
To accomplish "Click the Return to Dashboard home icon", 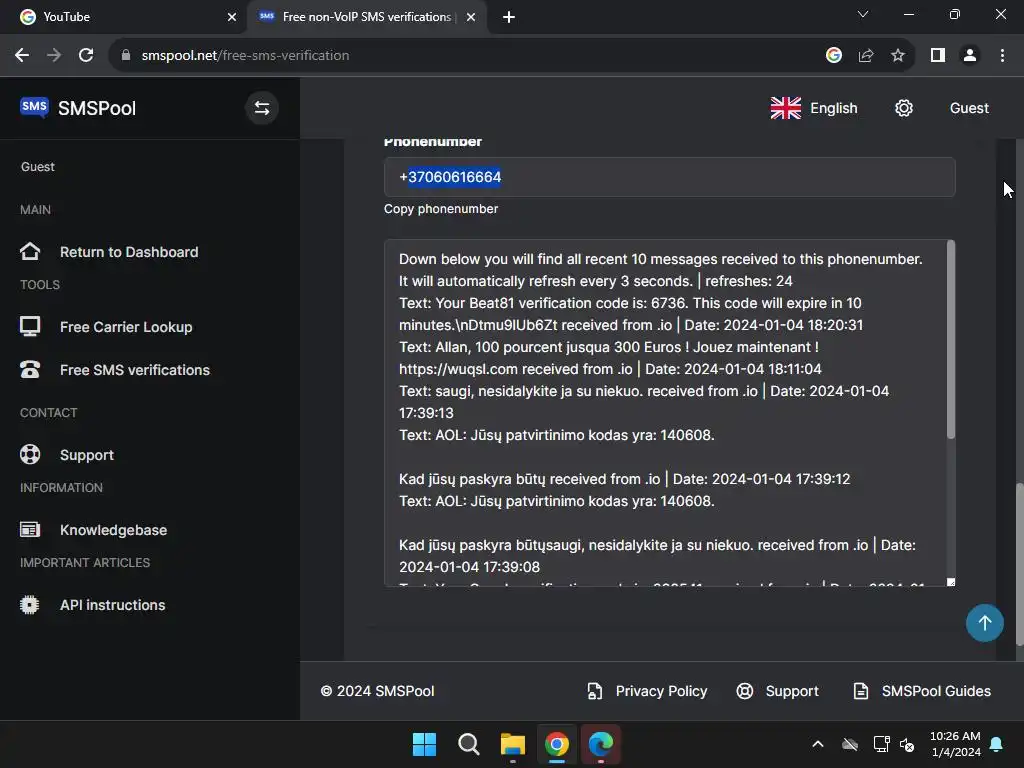I will (30, 251).
